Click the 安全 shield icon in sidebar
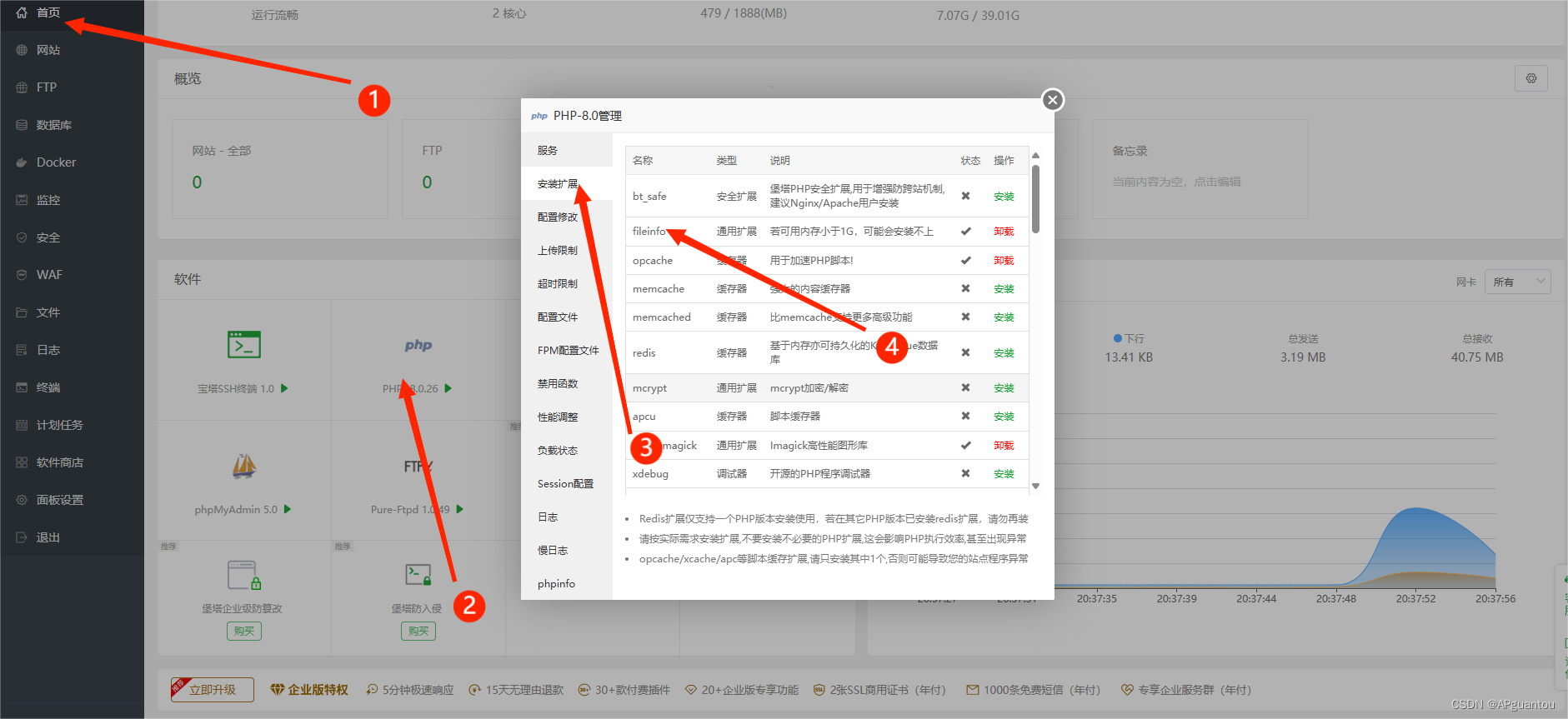The width and height of the screenshot is (1568, 719). [x=22, y=237]
